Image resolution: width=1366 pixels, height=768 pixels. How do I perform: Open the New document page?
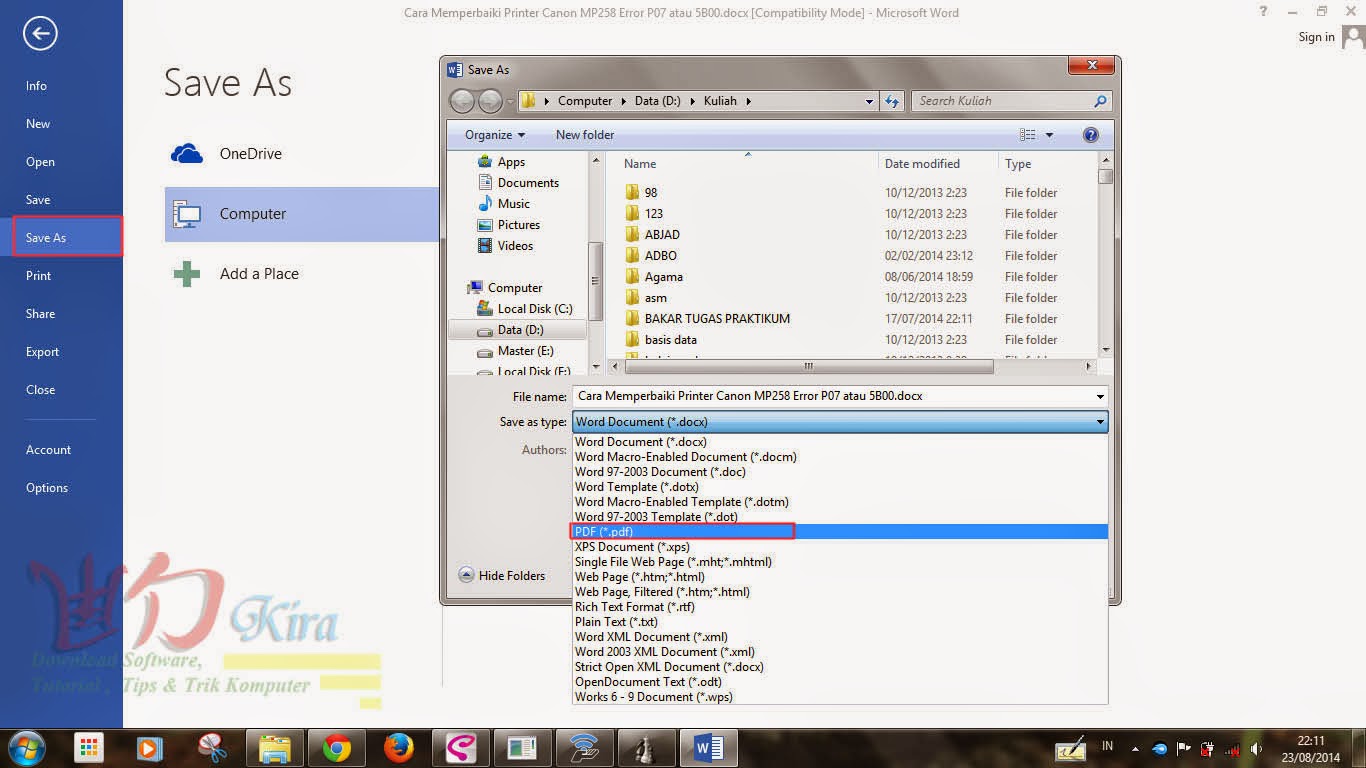(38, 124)
